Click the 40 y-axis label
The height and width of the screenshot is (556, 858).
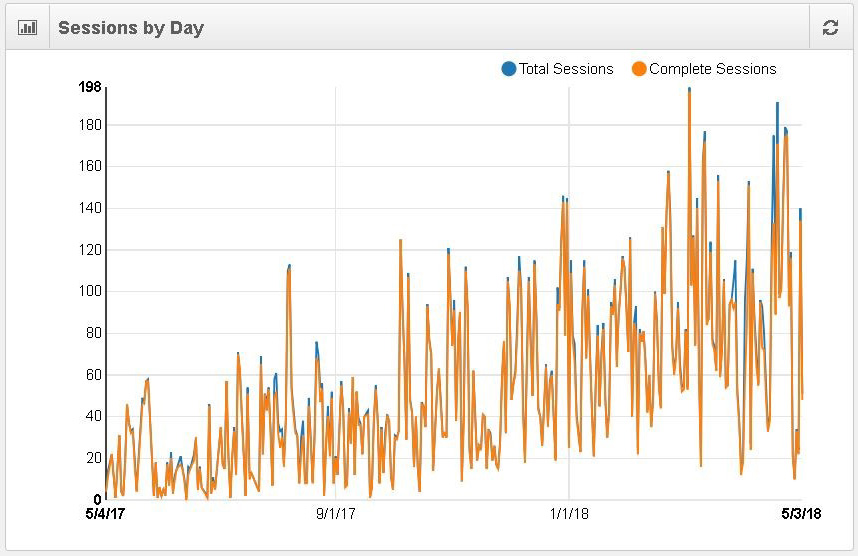(94, 416)
